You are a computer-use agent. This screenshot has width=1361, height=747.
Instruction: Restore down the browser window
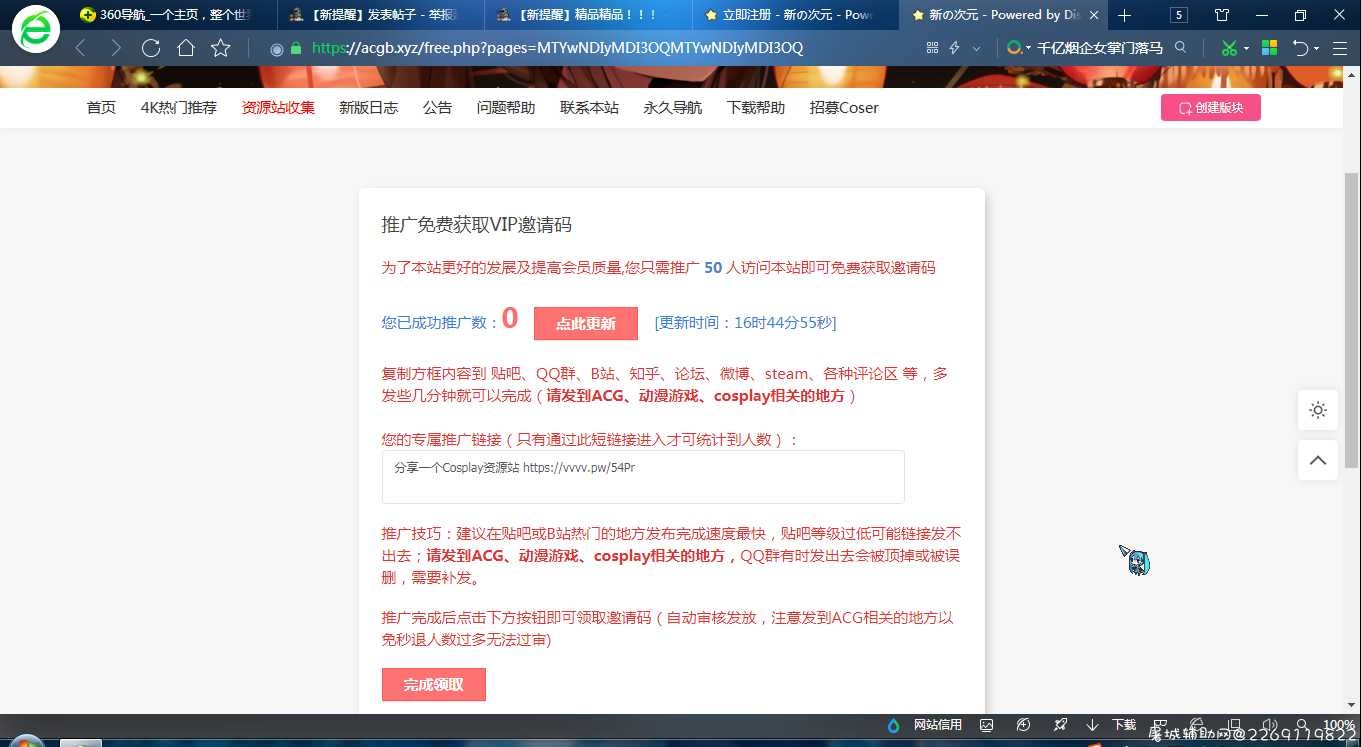[x=1300, y=15]
